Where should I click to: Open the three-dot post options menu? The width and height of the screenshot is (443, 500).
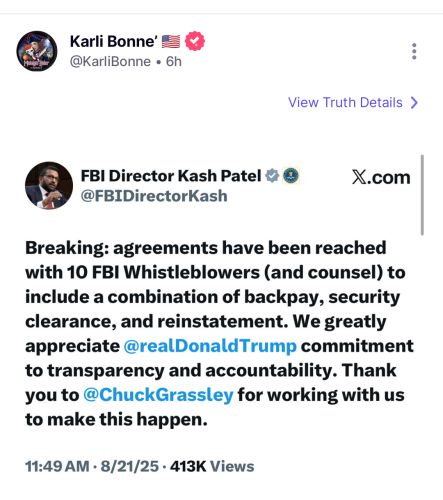(x=414, y=51)
